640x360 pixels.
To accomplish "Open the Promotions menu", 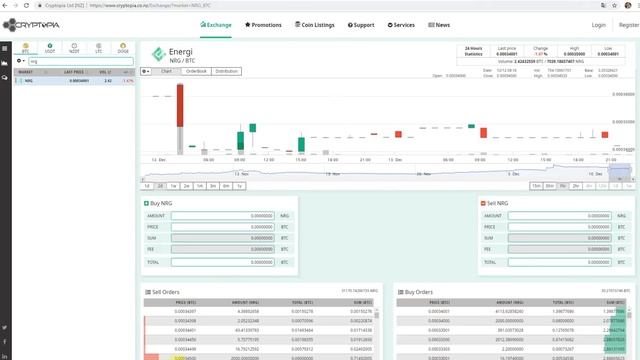I will [x=263, y=25].
